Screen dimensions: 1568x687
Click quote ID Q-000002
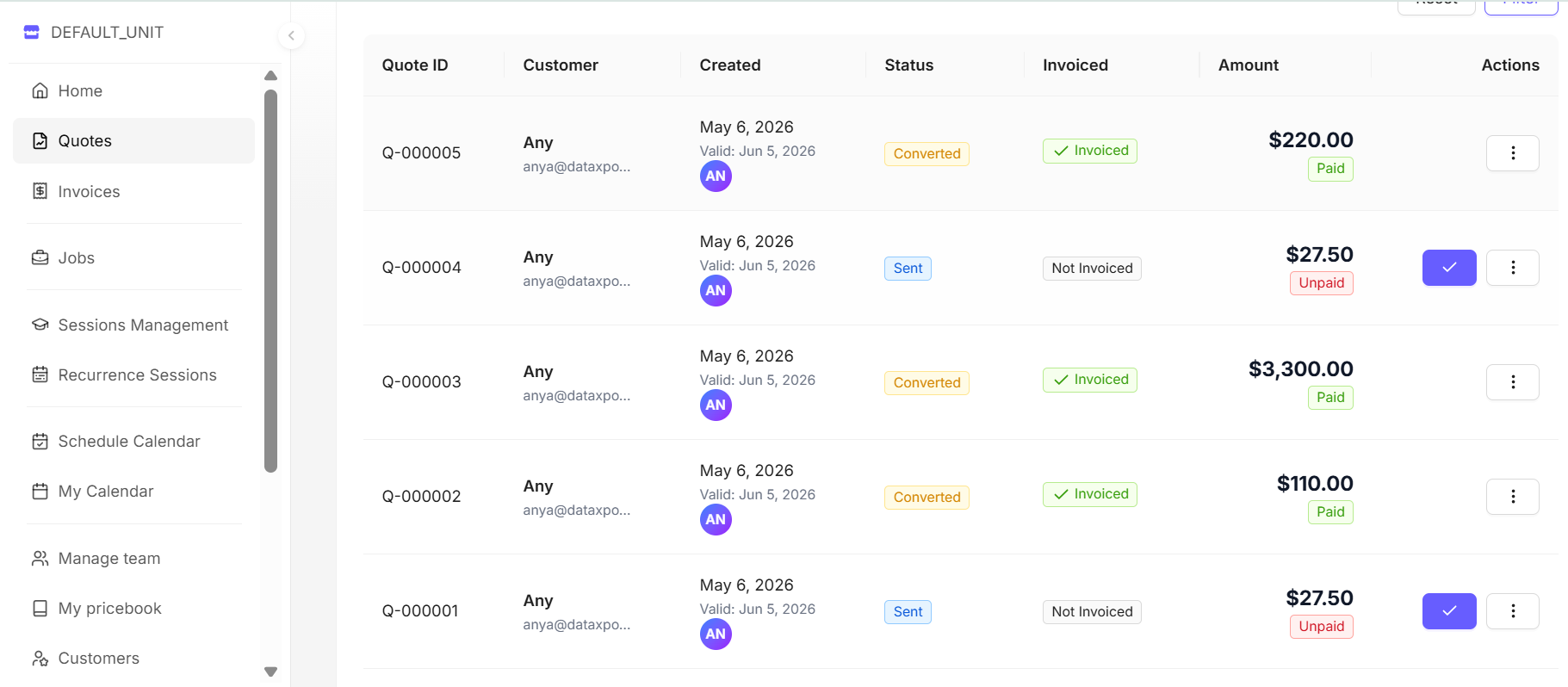coord(421,497)
